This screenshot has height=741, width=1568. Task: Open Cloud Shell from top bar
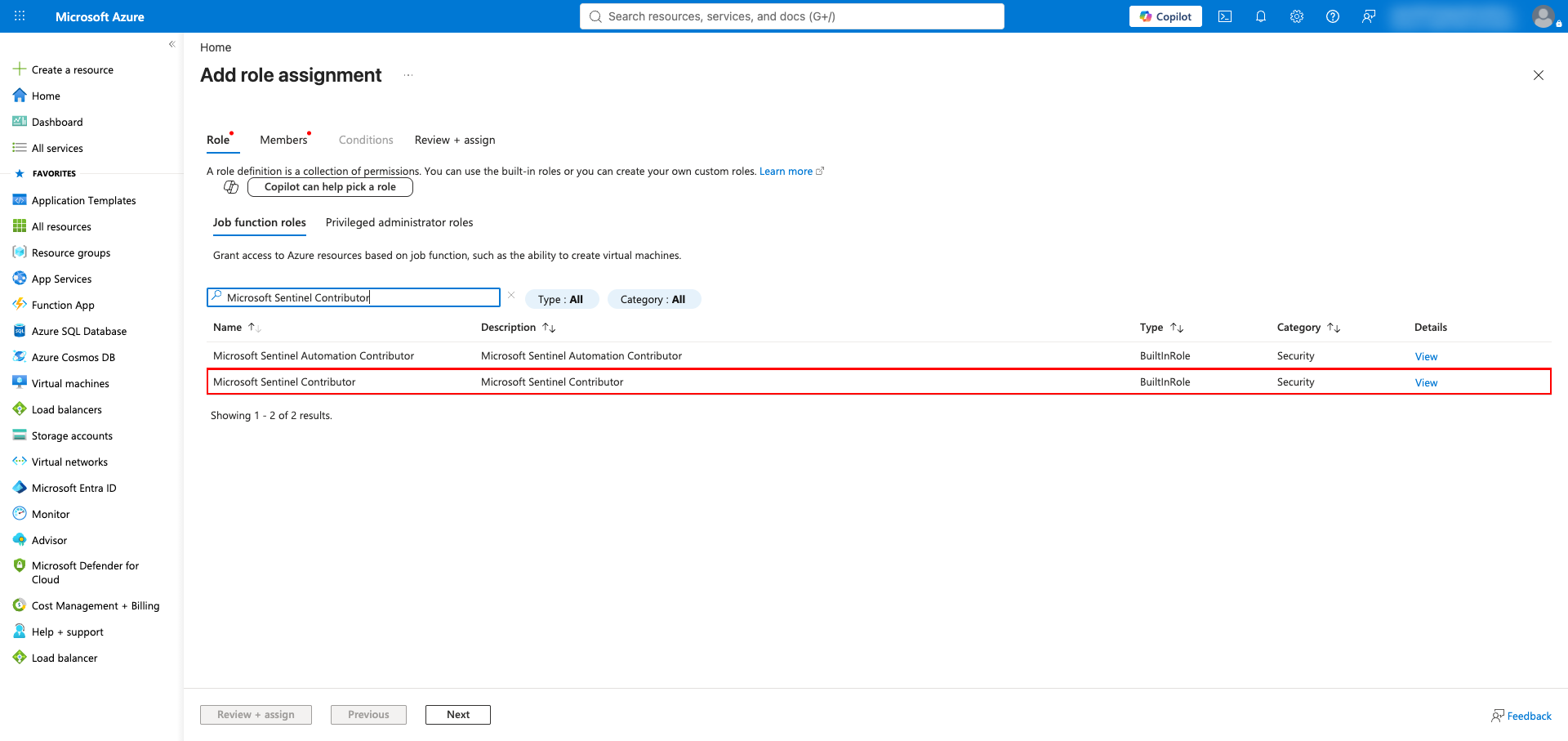pyautogui.click(x=1225, y=16)
